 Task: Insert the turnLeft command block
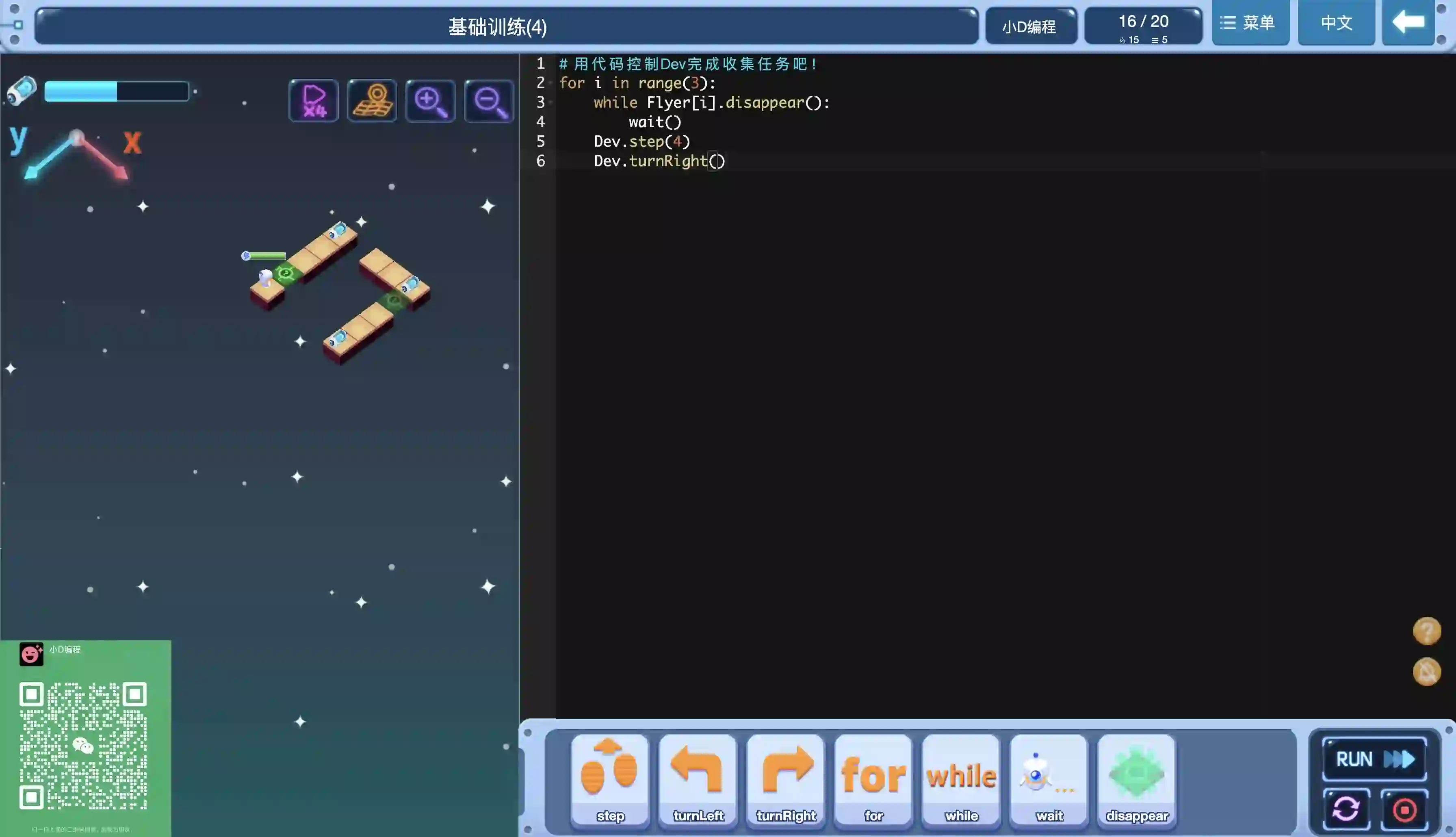click(x=698, y=780)
